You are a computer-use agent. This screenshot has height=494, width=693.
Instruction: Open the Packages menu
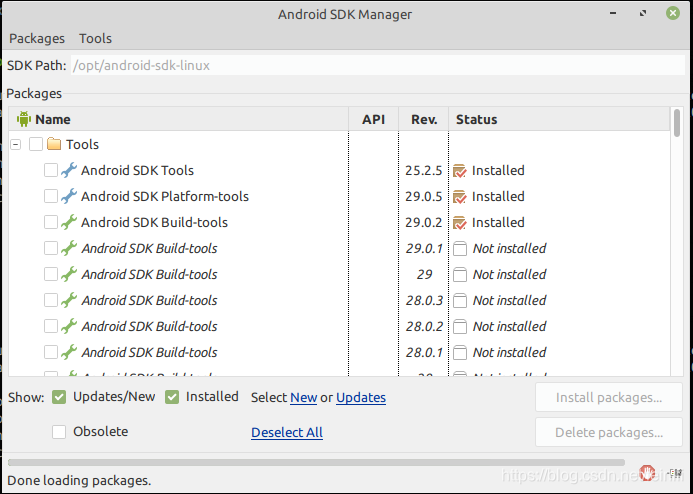pos(37,38)
